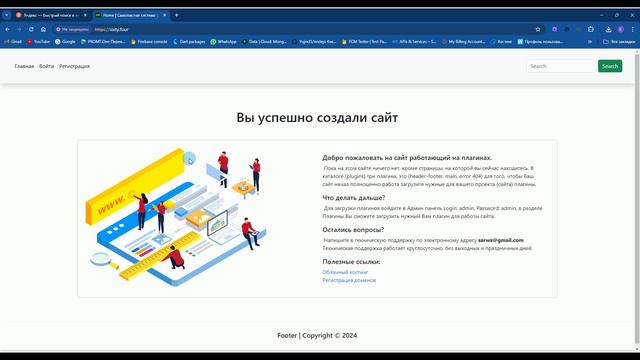
Task: Open a new browser tab
Action: coord(176,15)
